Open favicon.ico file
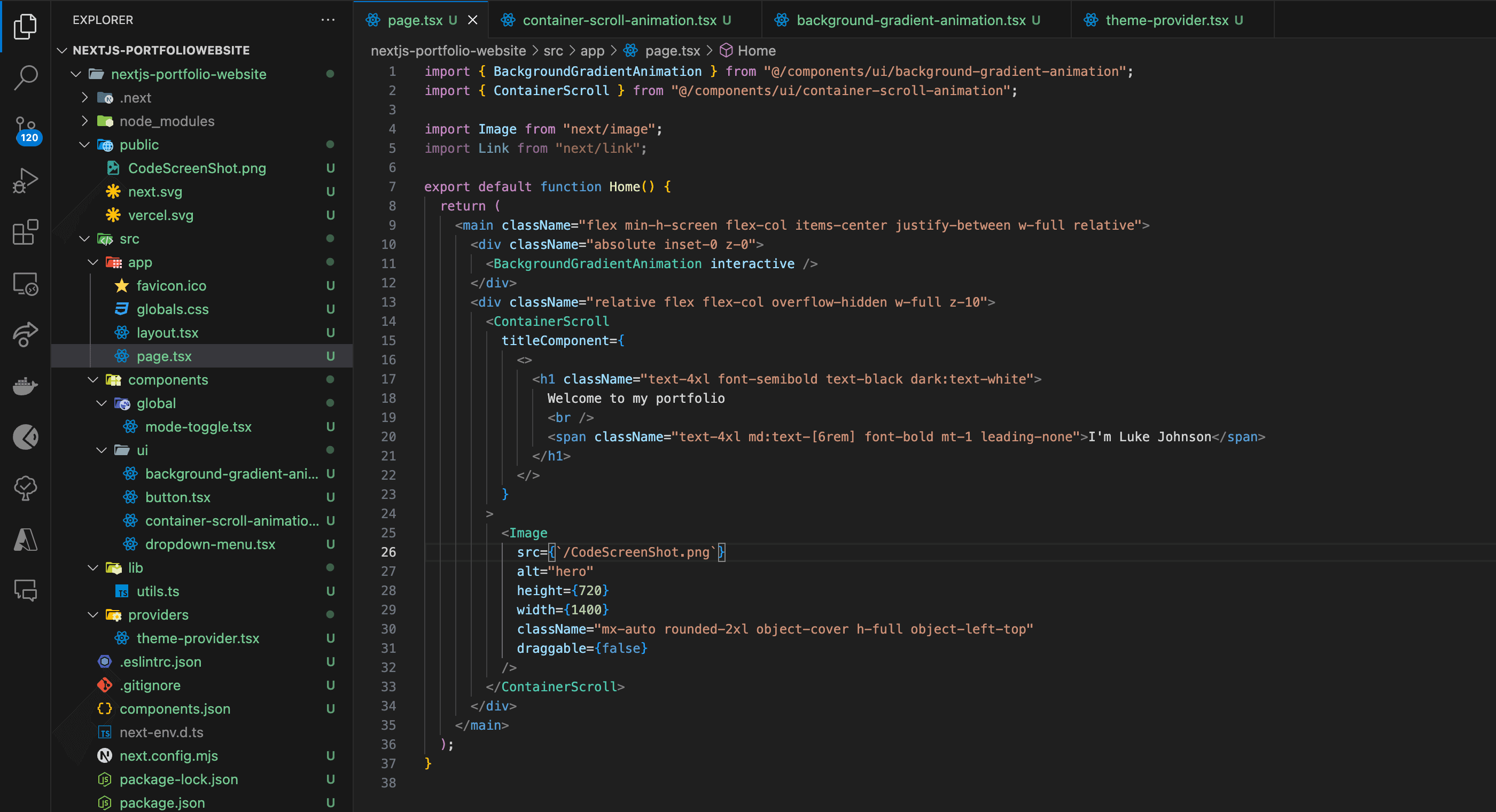The image size is (1496, 812). [201, 285]
